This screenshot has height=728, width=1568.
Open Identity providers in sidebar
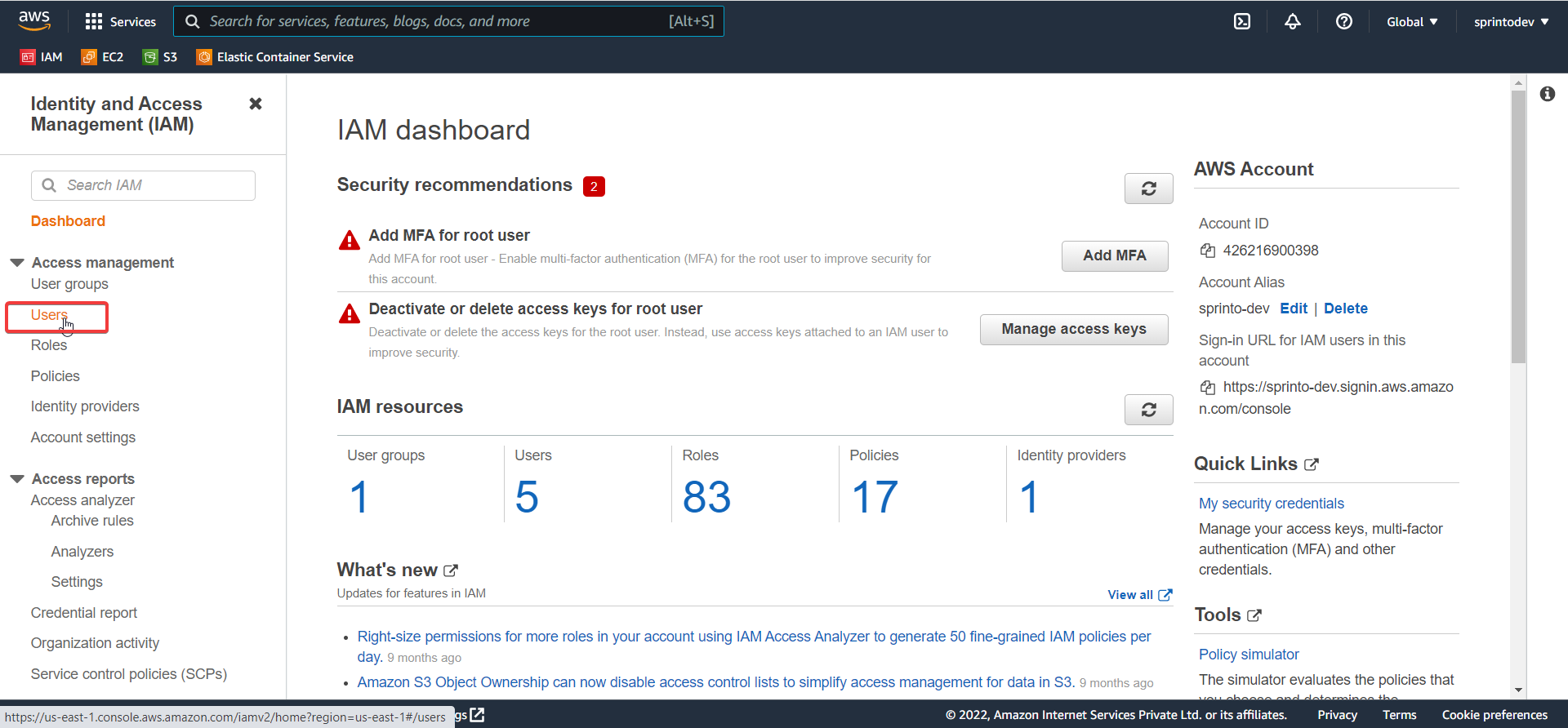point(85,406)
